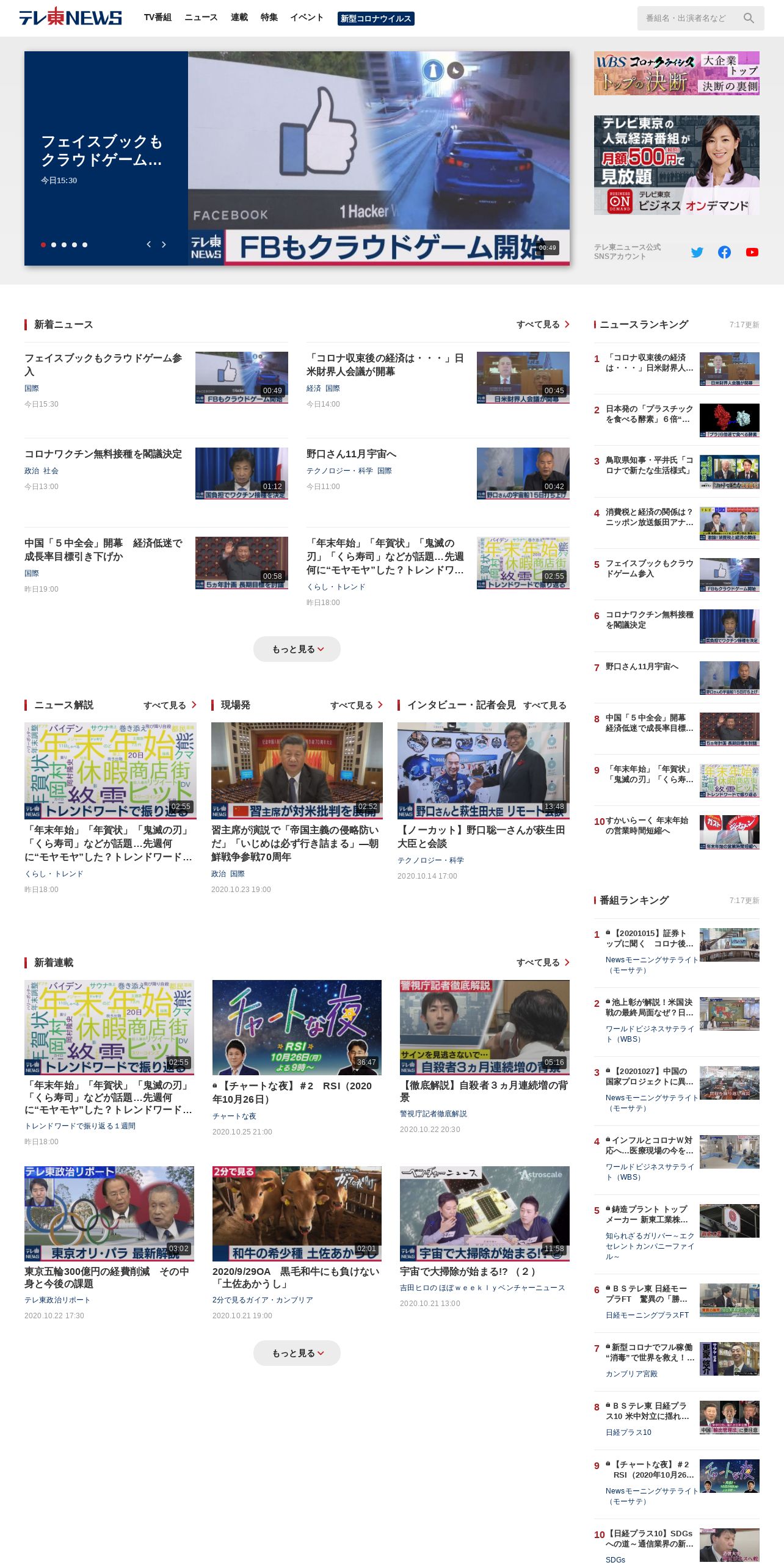This screenshot has height=1568, width=784.
Task: Open 野口聡一さんが萩生田大臣と会談 article
Action: [x=482, y=837]
